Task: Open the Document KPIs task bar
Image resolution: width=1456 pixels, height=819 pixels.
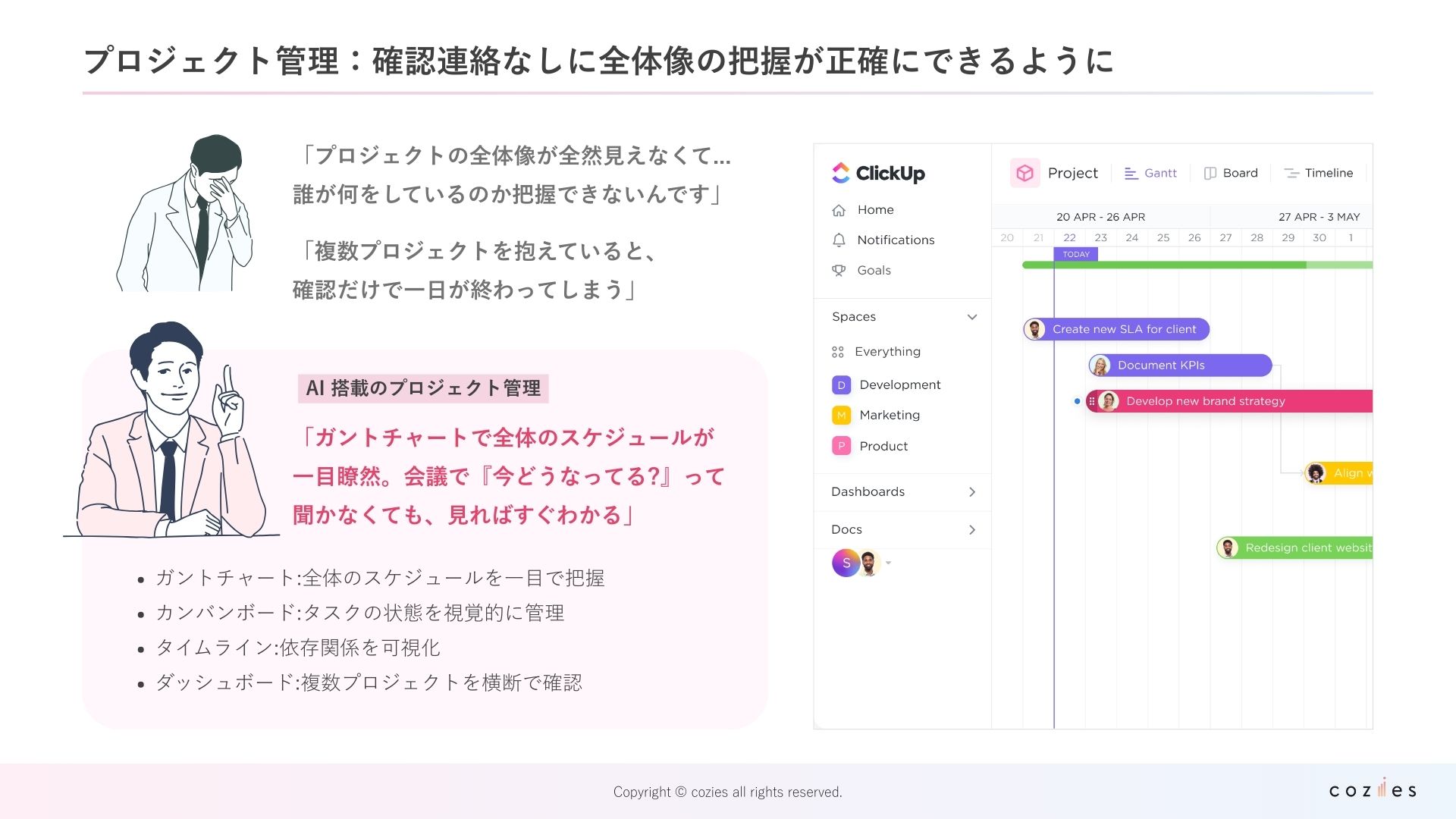Action: pyautogui.click(x=1180, y=366)
